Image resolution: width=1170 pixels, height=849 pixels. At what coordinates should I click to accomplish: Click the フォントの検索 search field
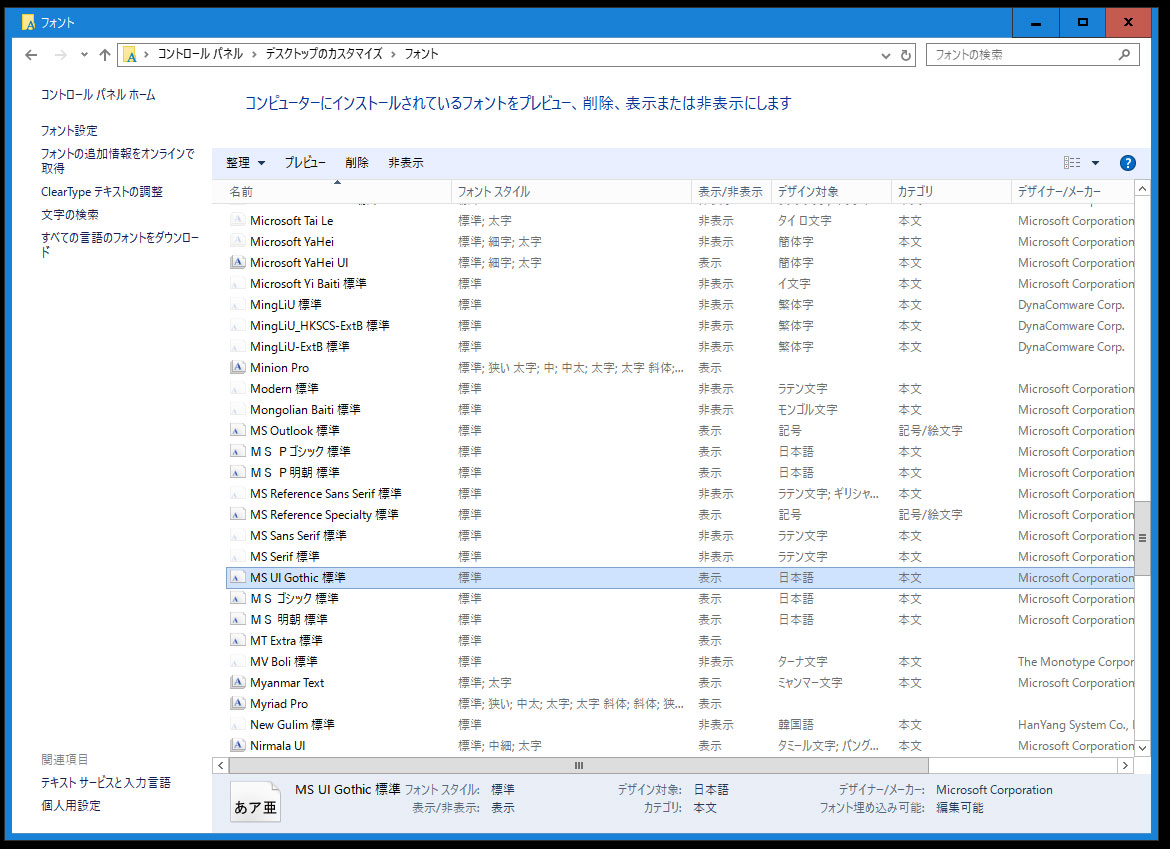(x=1032, y=54)
